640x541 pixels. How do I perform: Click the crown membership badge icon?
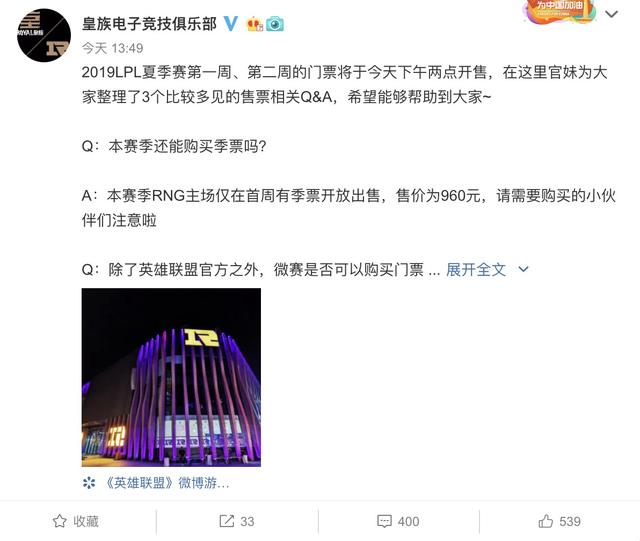pyautogui.click(x=254, y=24)
